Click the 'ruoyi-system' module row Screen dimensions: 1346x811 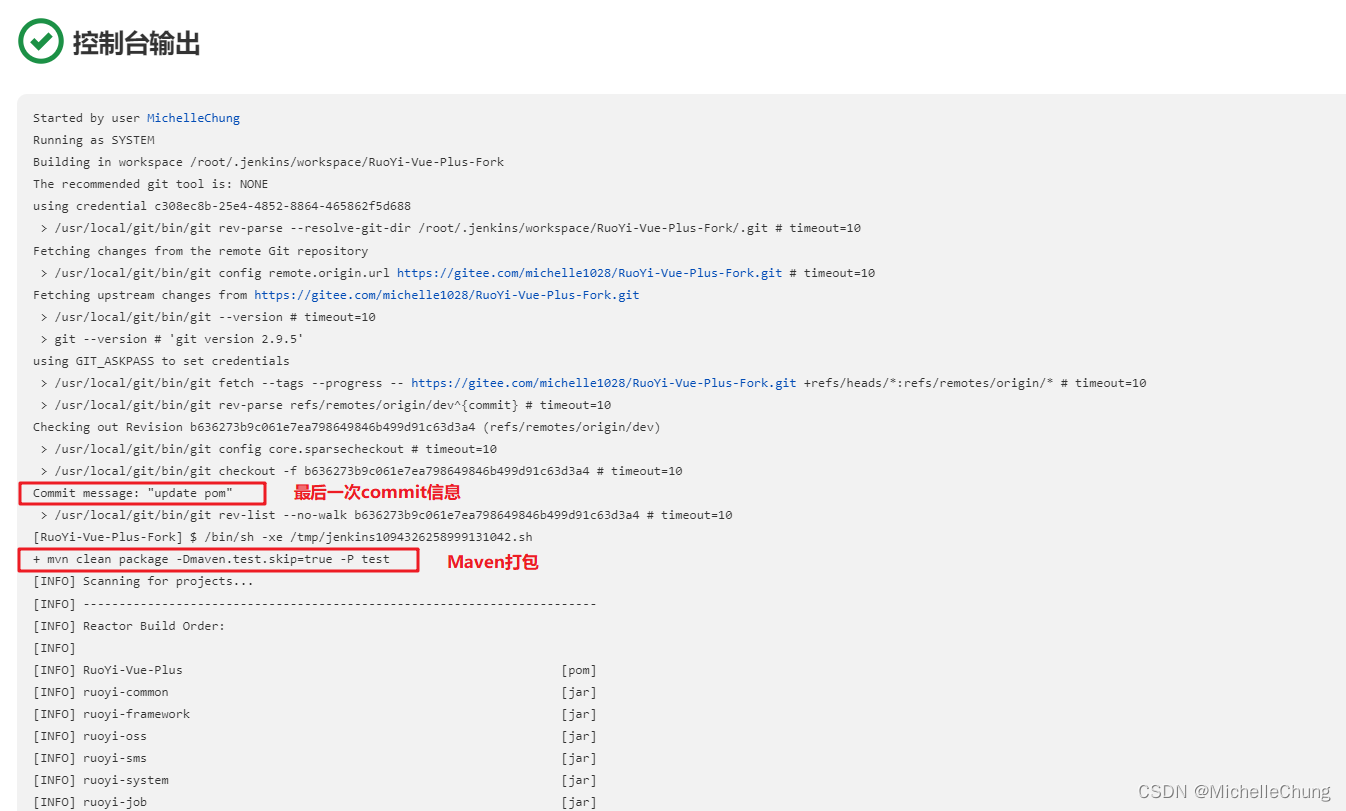click(x=315, y=780)
